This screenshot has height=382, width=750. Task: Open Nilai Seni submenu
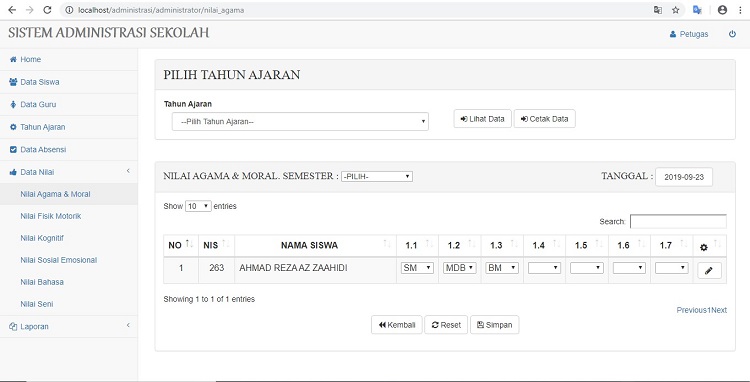69,304
